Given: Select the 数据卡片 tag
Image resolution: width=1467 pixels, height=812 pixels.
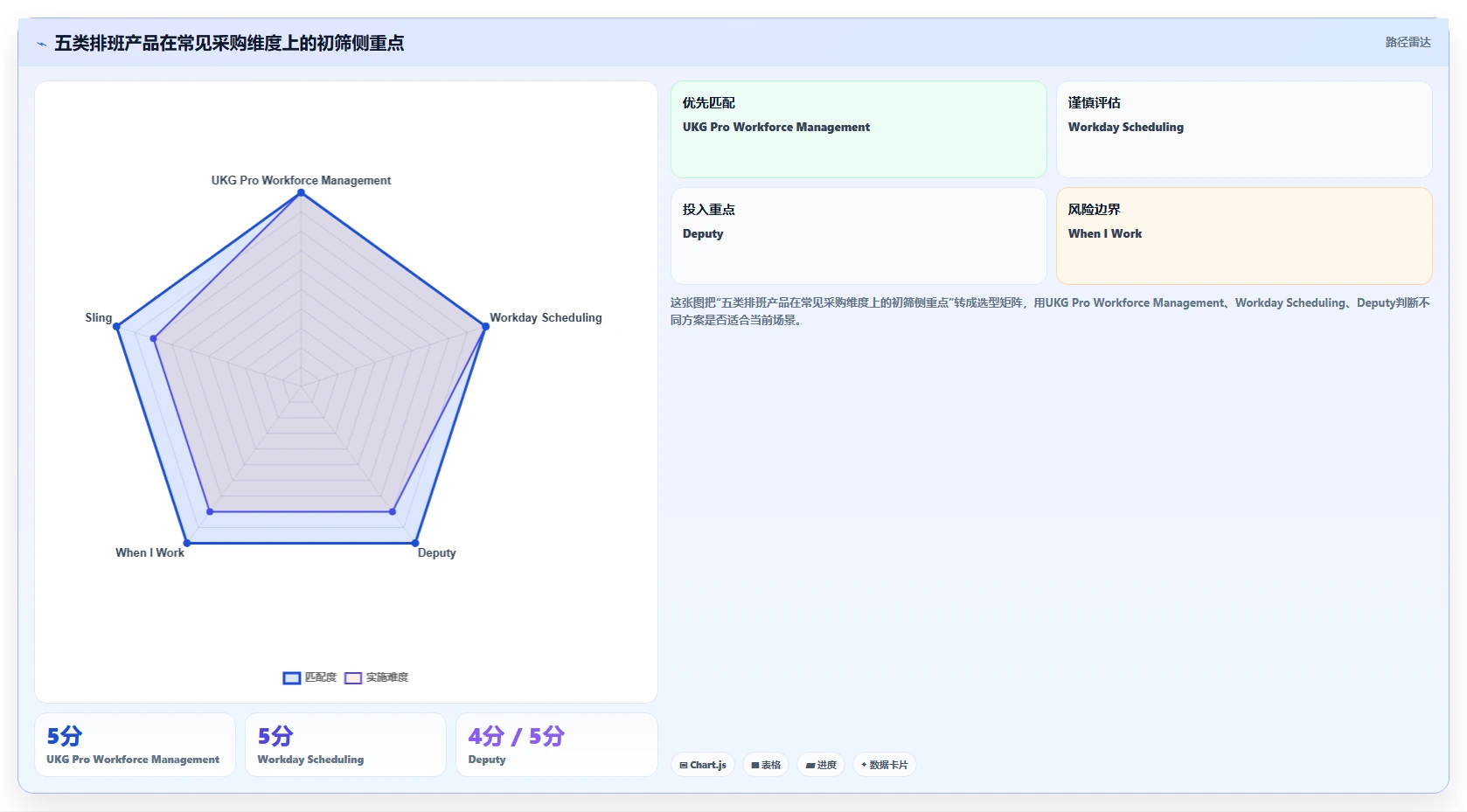Looking at the screenshot, I should [885, 765].
